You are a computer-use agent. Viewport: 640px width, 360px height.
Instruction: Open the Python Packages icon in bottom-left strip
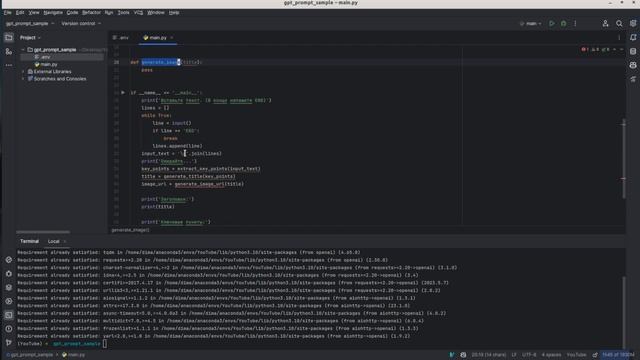click(x=9, y=260)
